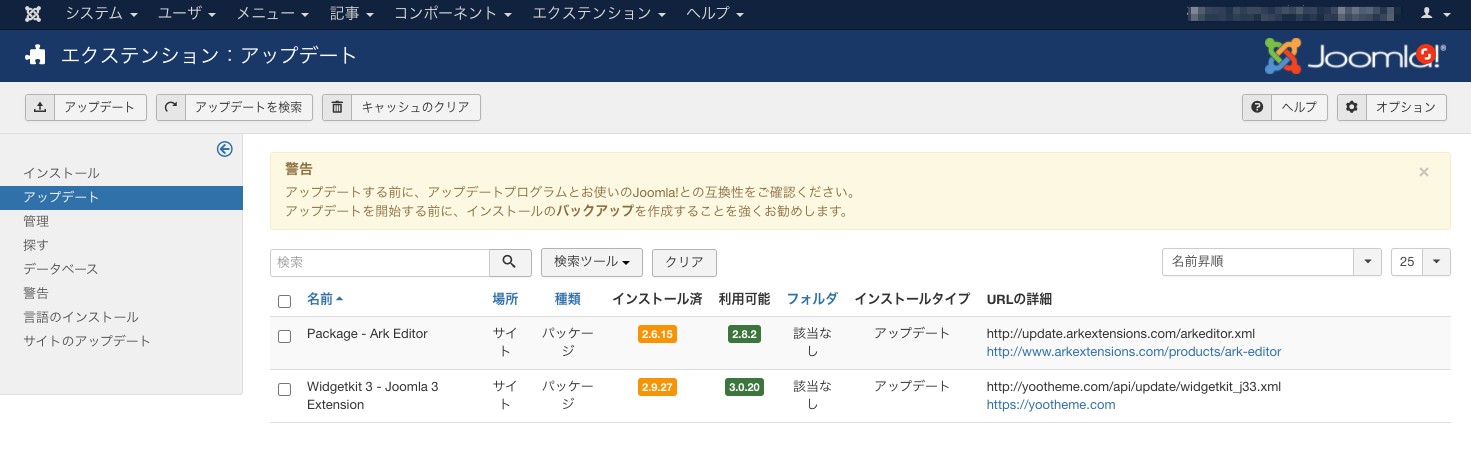This screenshot has width=1471, height=464.
Task: Open the yootheme.com link
Action: [x=1050, y=405]
